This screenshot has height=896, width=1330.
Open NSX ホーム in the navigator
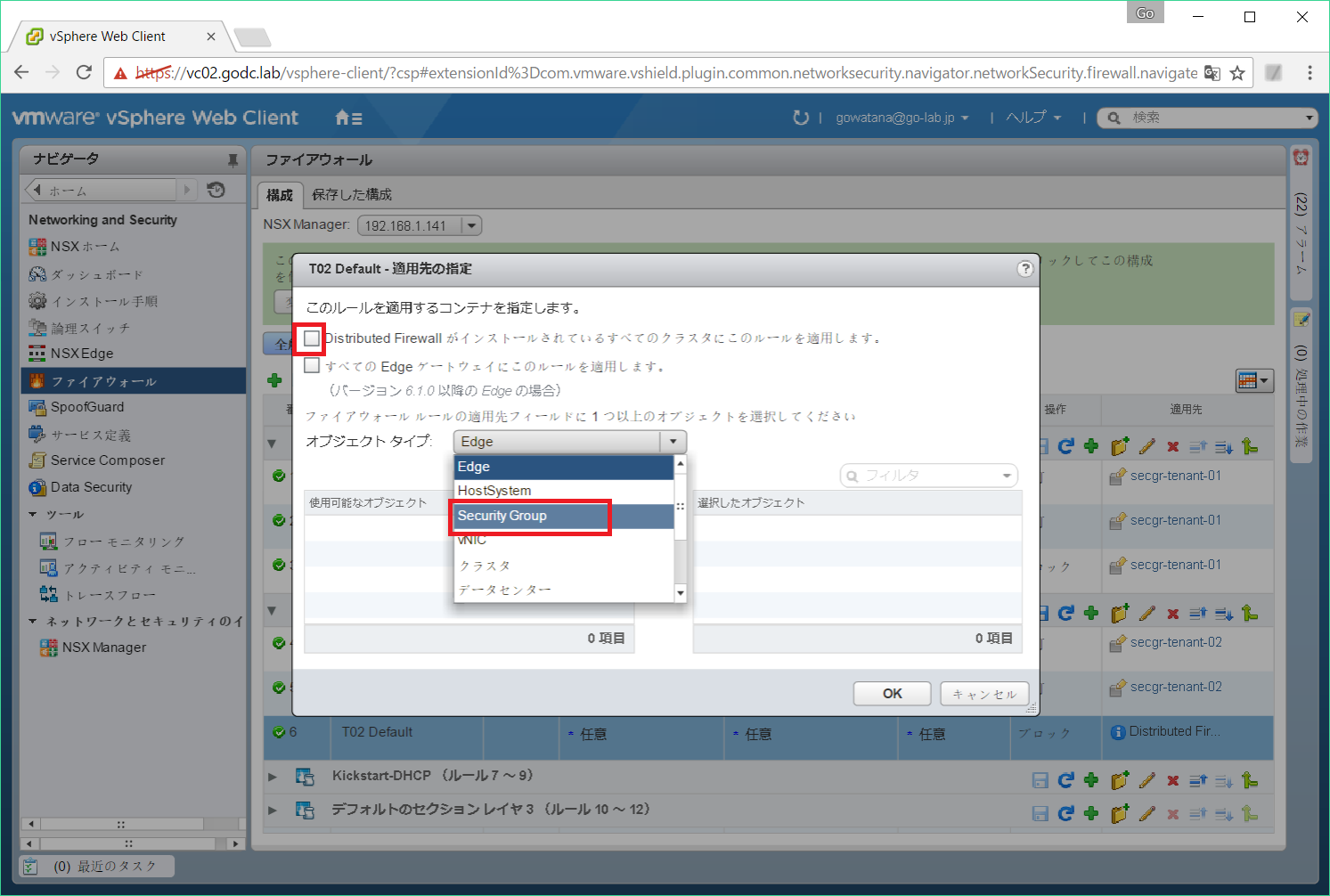click(85, 247)
